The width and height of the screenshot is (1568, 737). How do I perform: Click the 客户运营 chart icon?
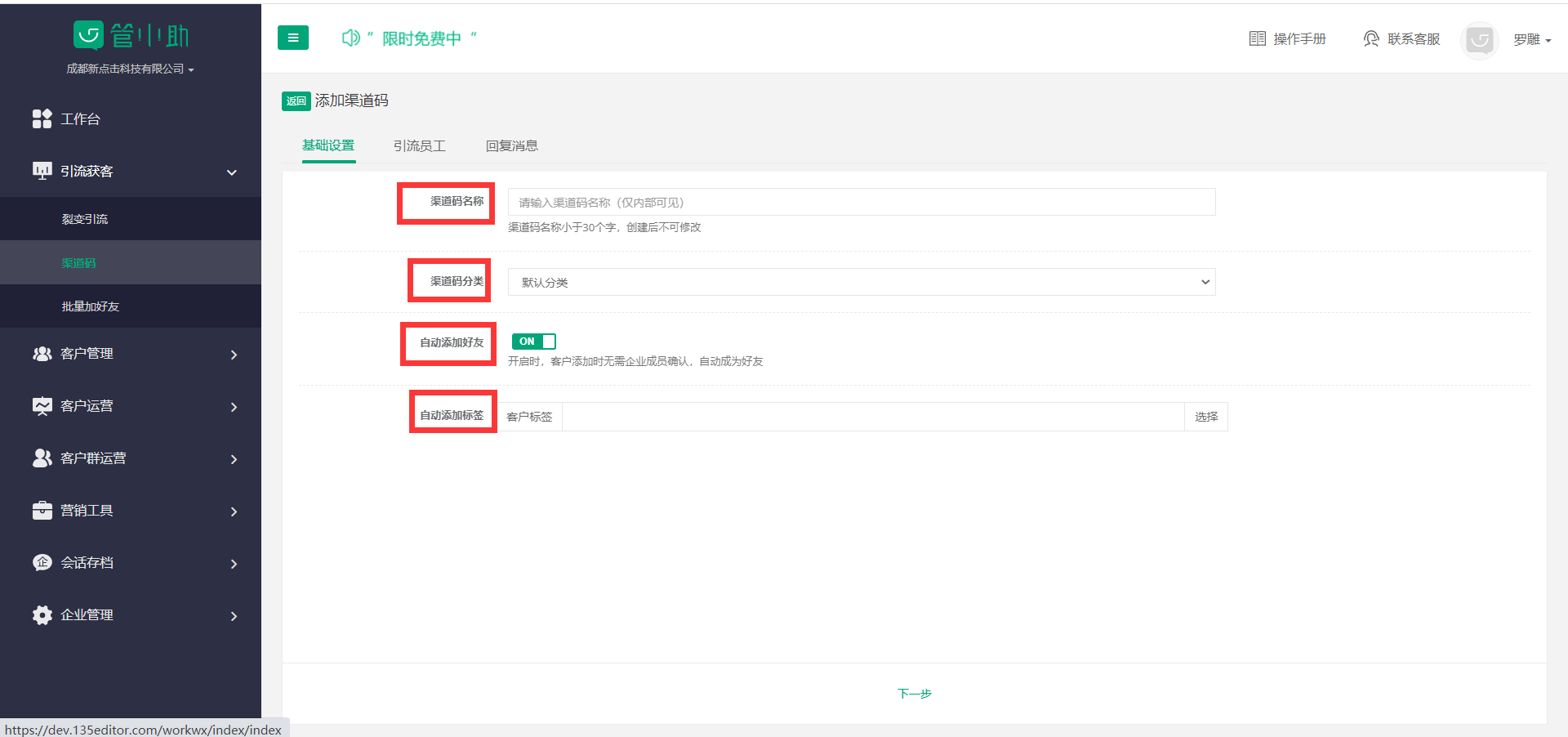coord(42,406)
